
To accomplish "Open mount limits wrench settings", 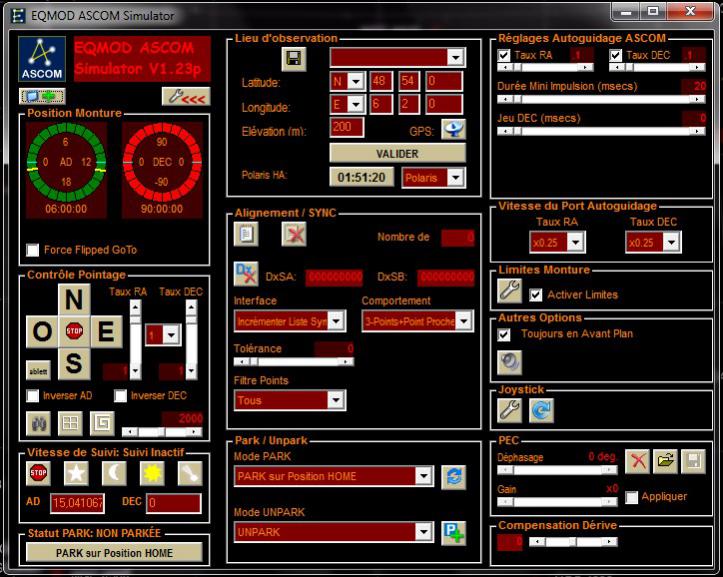I will click(510, 291).
